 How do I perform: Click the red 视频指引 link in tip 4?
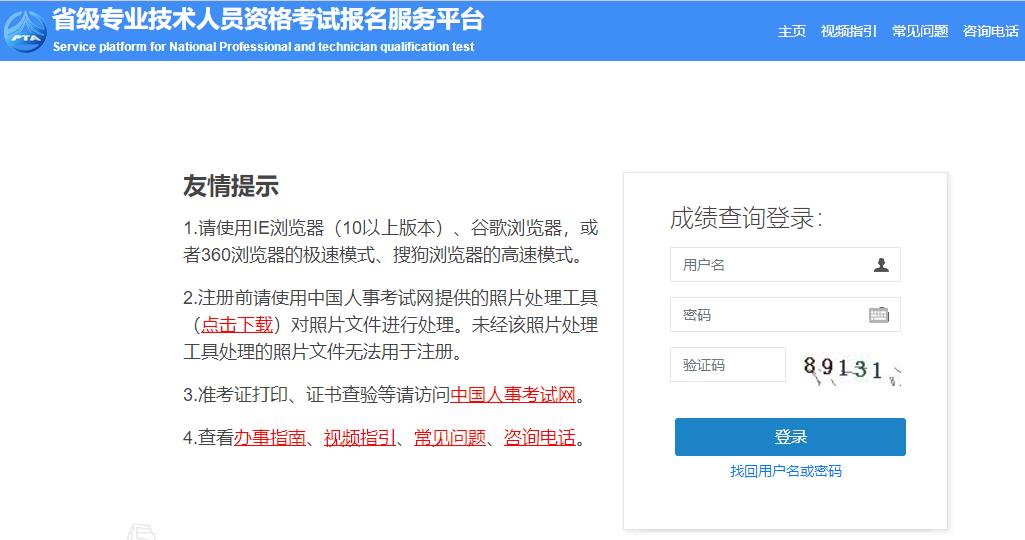point(360,438)
